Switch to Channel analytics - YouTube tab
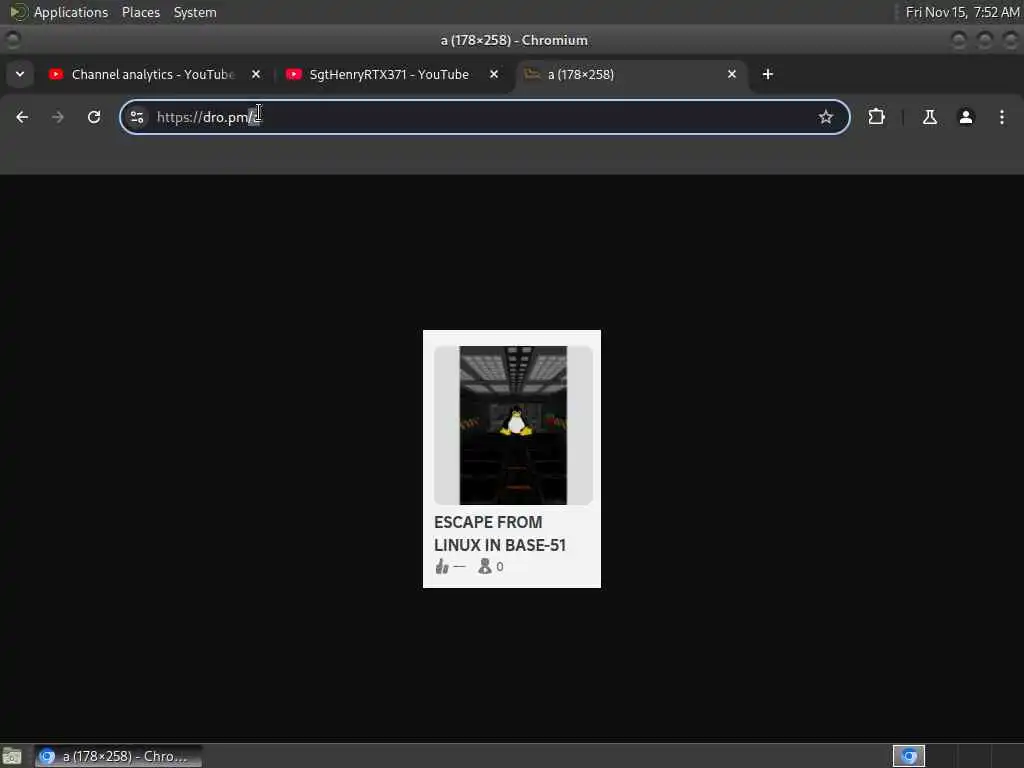 153,74
